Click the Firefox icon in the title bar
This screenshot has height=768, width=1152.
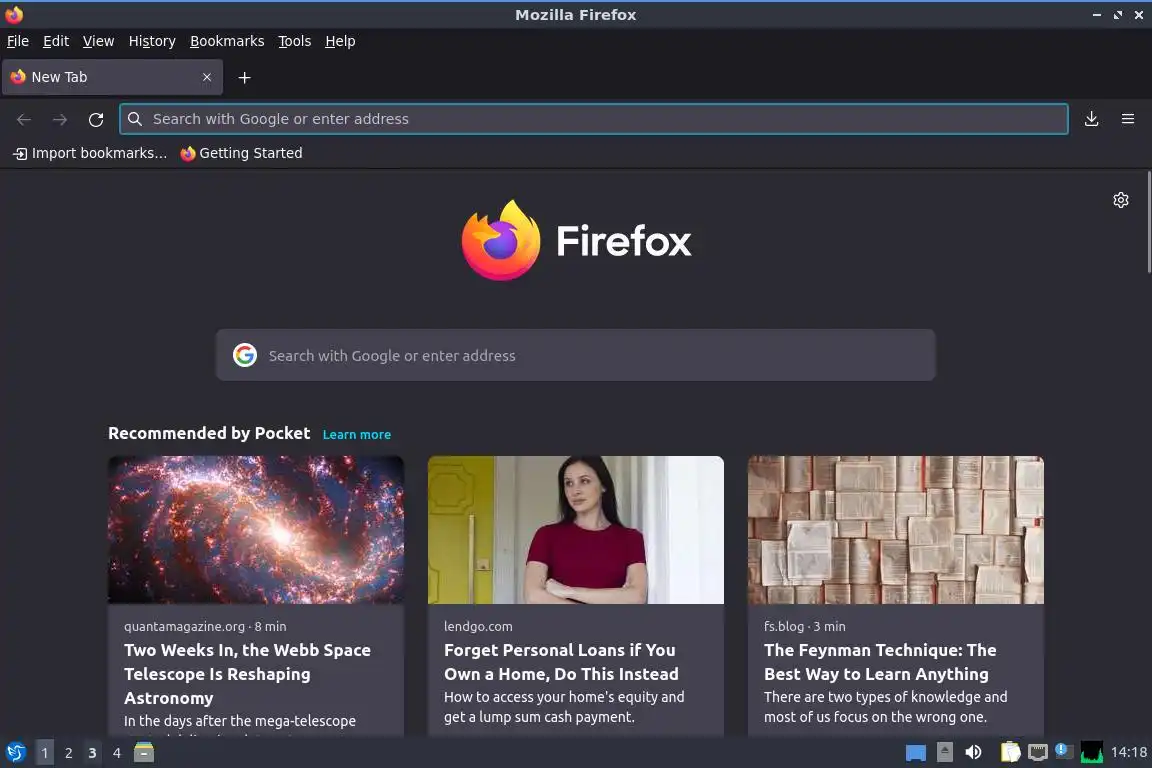pyautogui.click(x=14, y=14)
